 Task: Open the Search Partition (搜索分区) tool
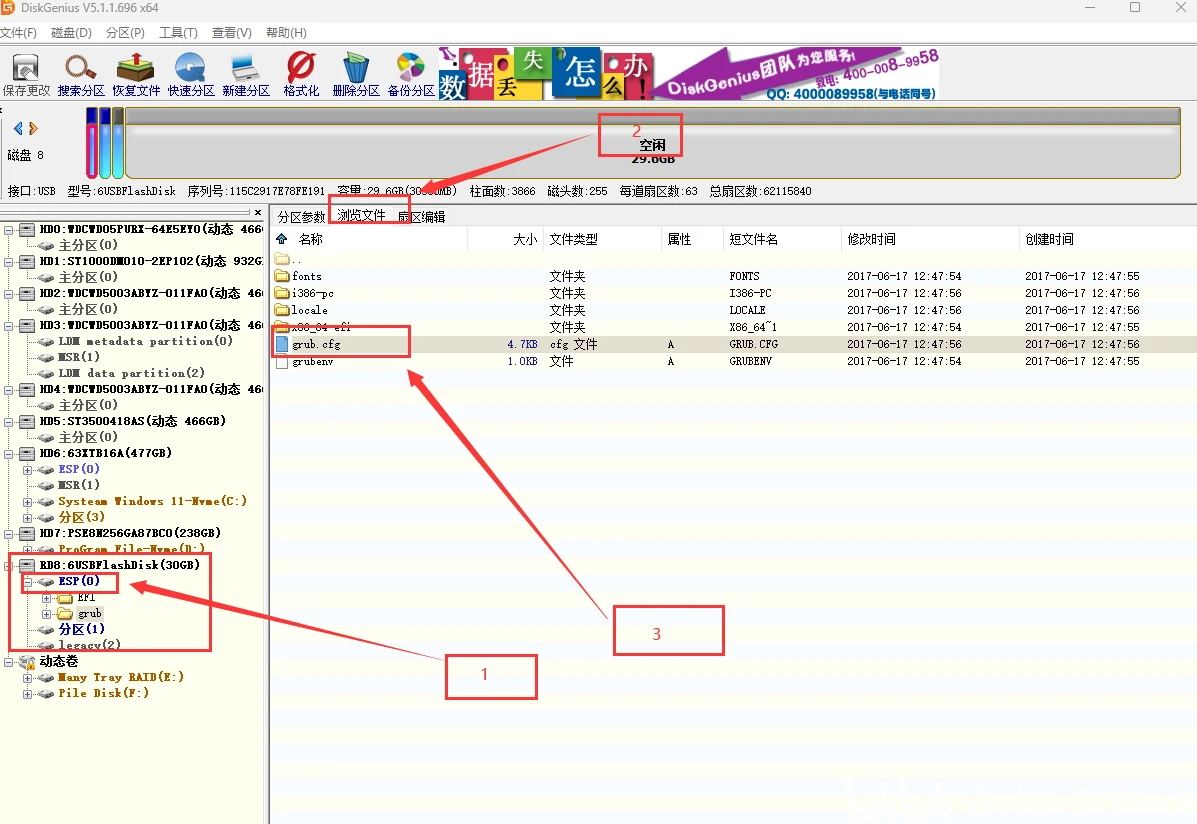(x=81, y=75)
